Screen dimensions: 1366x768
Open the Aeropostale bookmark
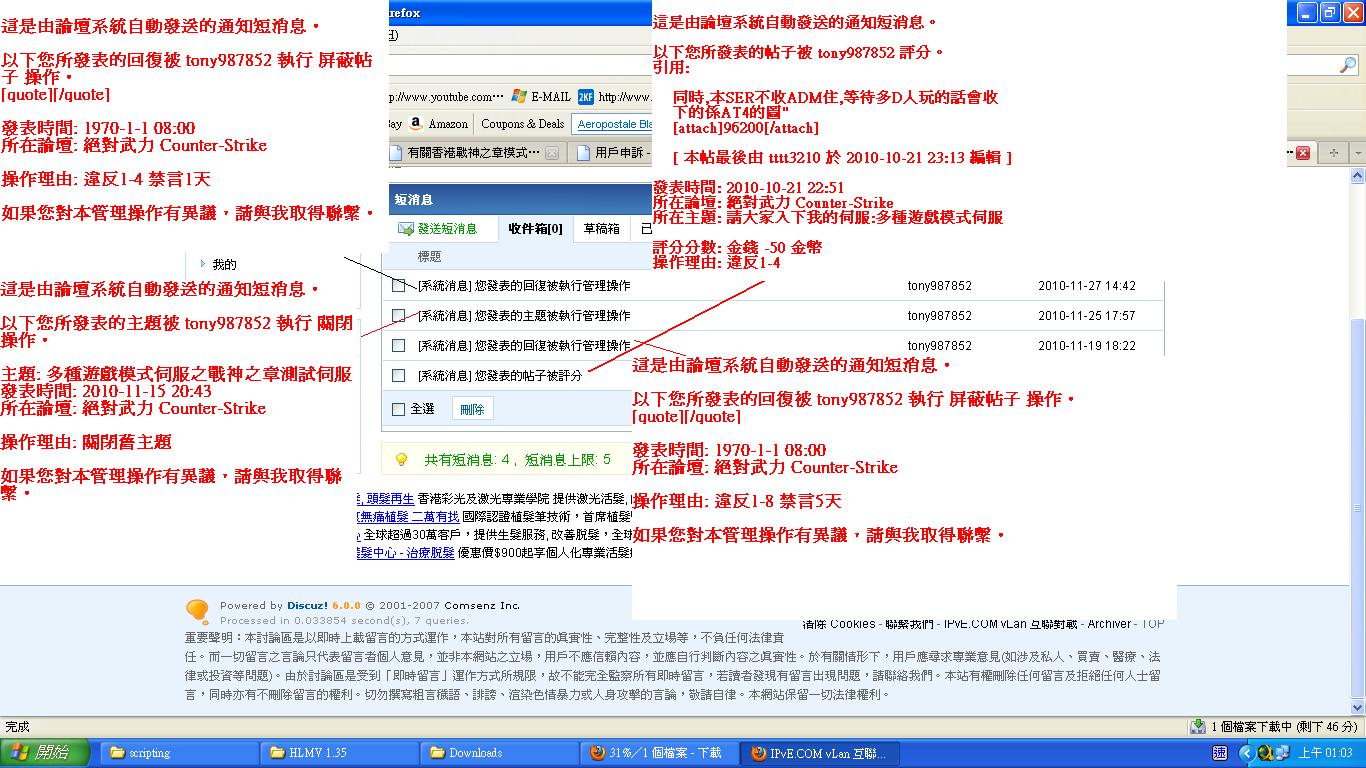pyautogui.click(x=614, y=124)
